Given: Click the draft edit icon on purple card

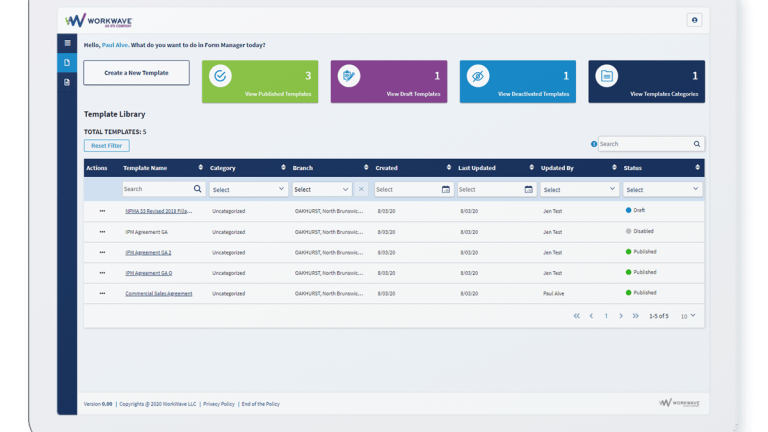Looking at the screenshot, I should pos(349,76).
